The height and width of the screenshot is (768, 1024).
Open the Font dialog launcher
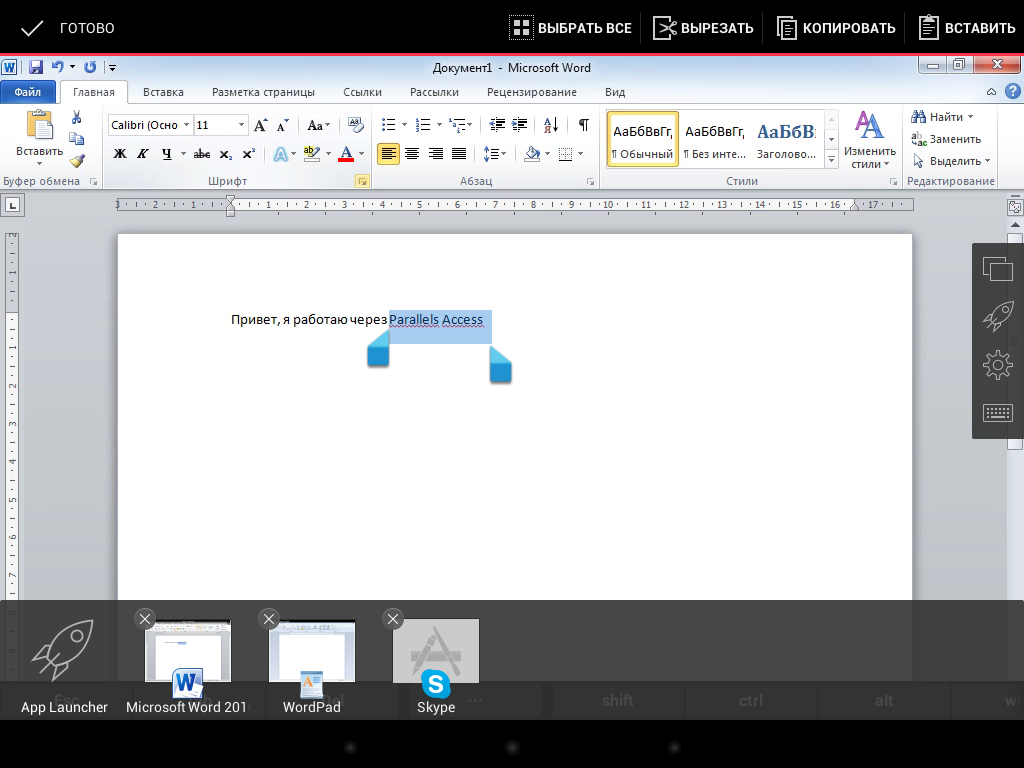point(361,182)
